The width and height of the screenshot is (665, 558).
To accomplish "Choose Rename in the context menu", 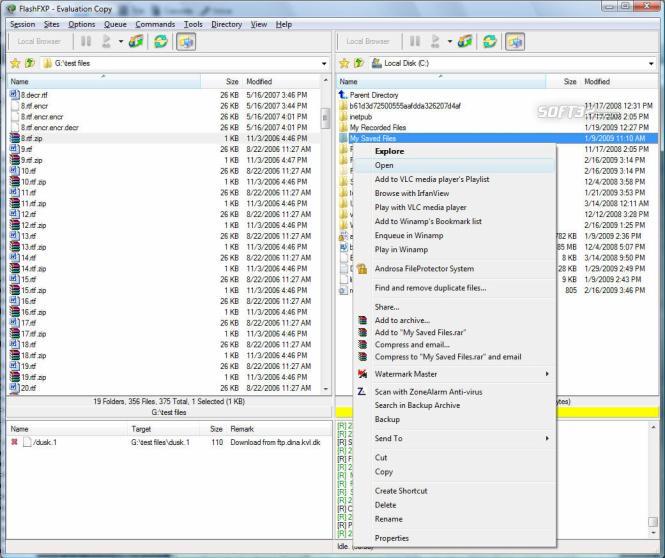I will tap(454, 519).
